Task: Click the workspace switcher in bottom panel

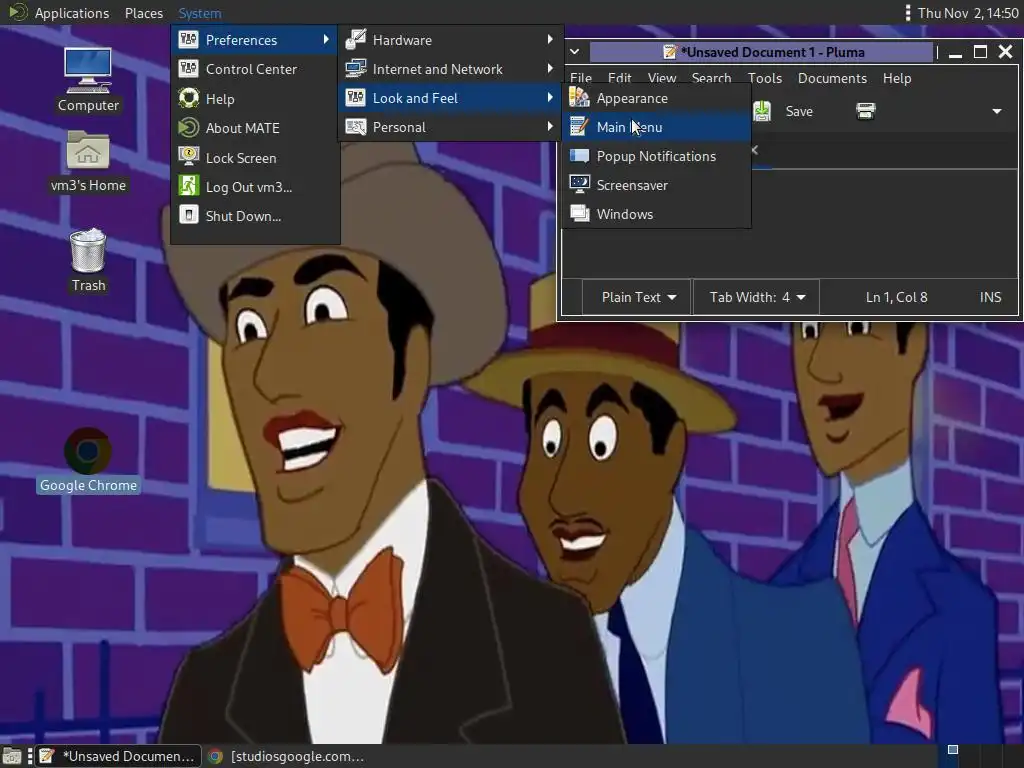Action: point(982,756)
